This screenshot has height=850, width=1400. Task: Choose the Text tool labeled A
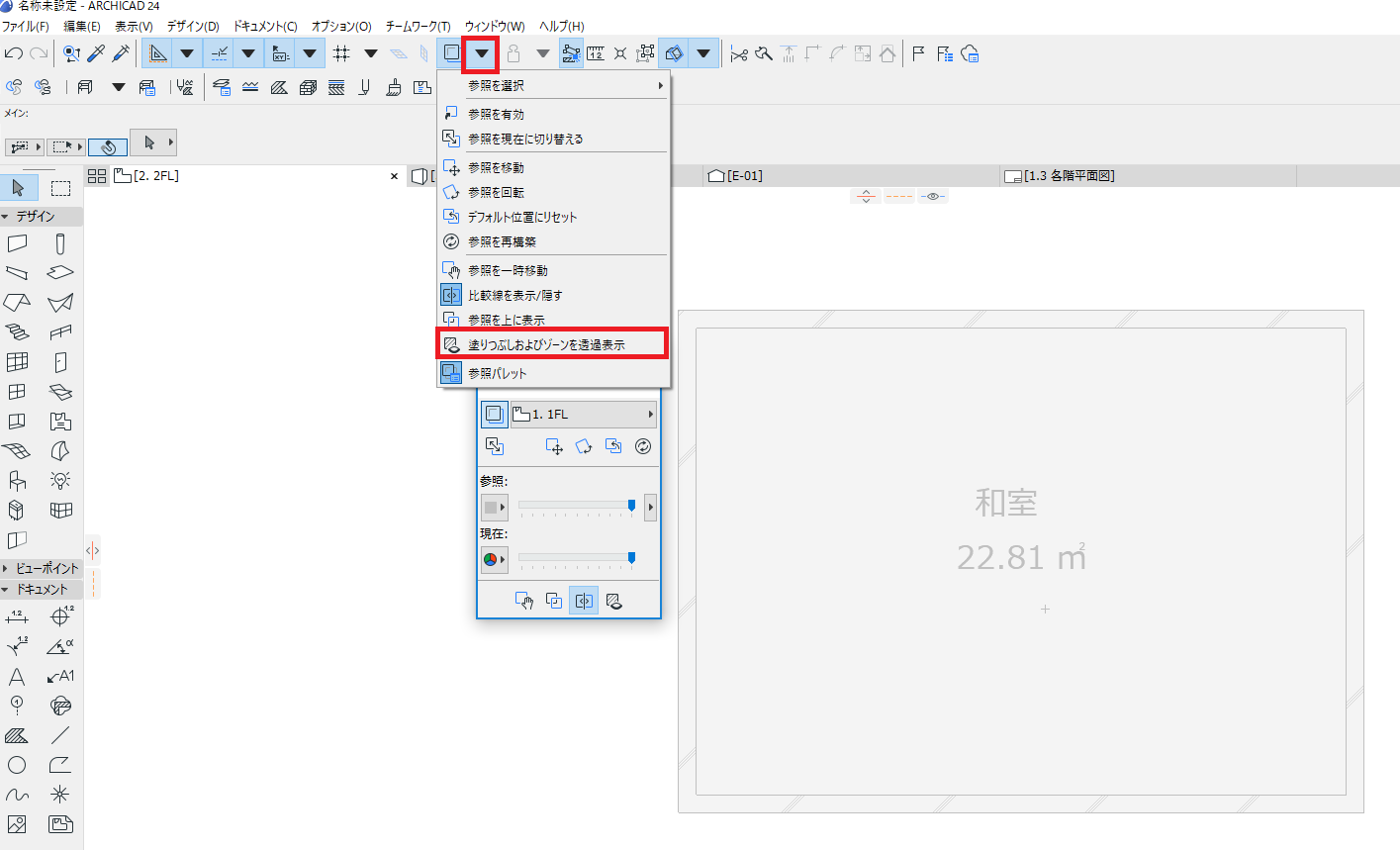click(17, 677)
